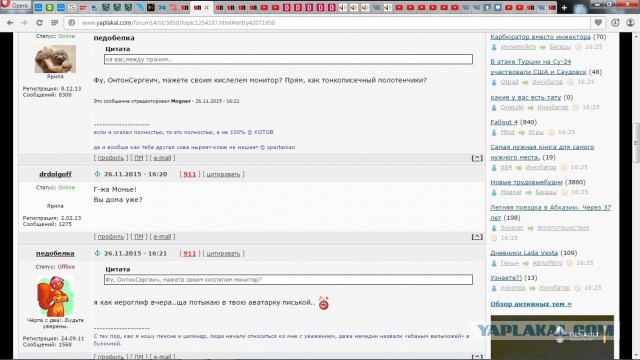Click the sloth avatar in the top post
Image resolution: width=640 pixels, height=360 pixels.
(x=55, y=59)
